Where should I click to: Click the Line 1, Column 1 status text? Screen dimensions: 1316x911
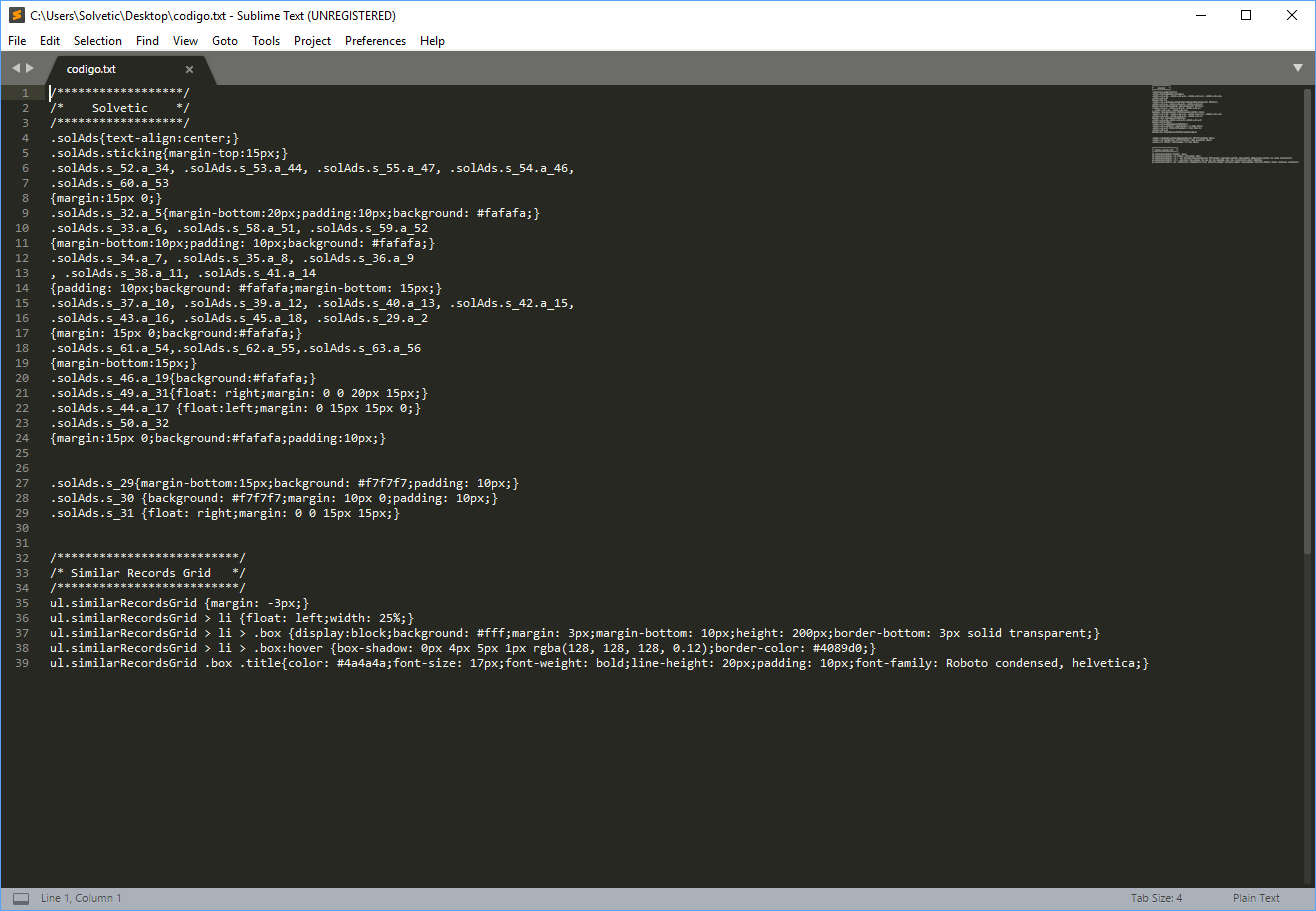coord(81,898)
